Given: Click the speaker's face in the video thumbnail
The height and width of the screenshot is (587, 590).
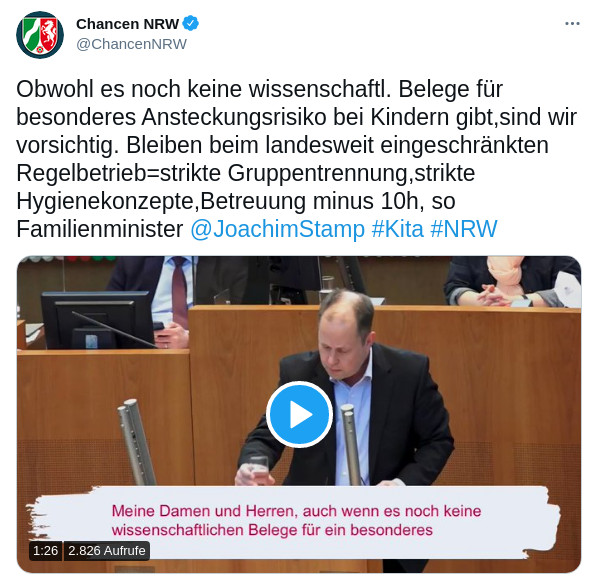Looking at the screenshot, I should (x=341, y=348).
